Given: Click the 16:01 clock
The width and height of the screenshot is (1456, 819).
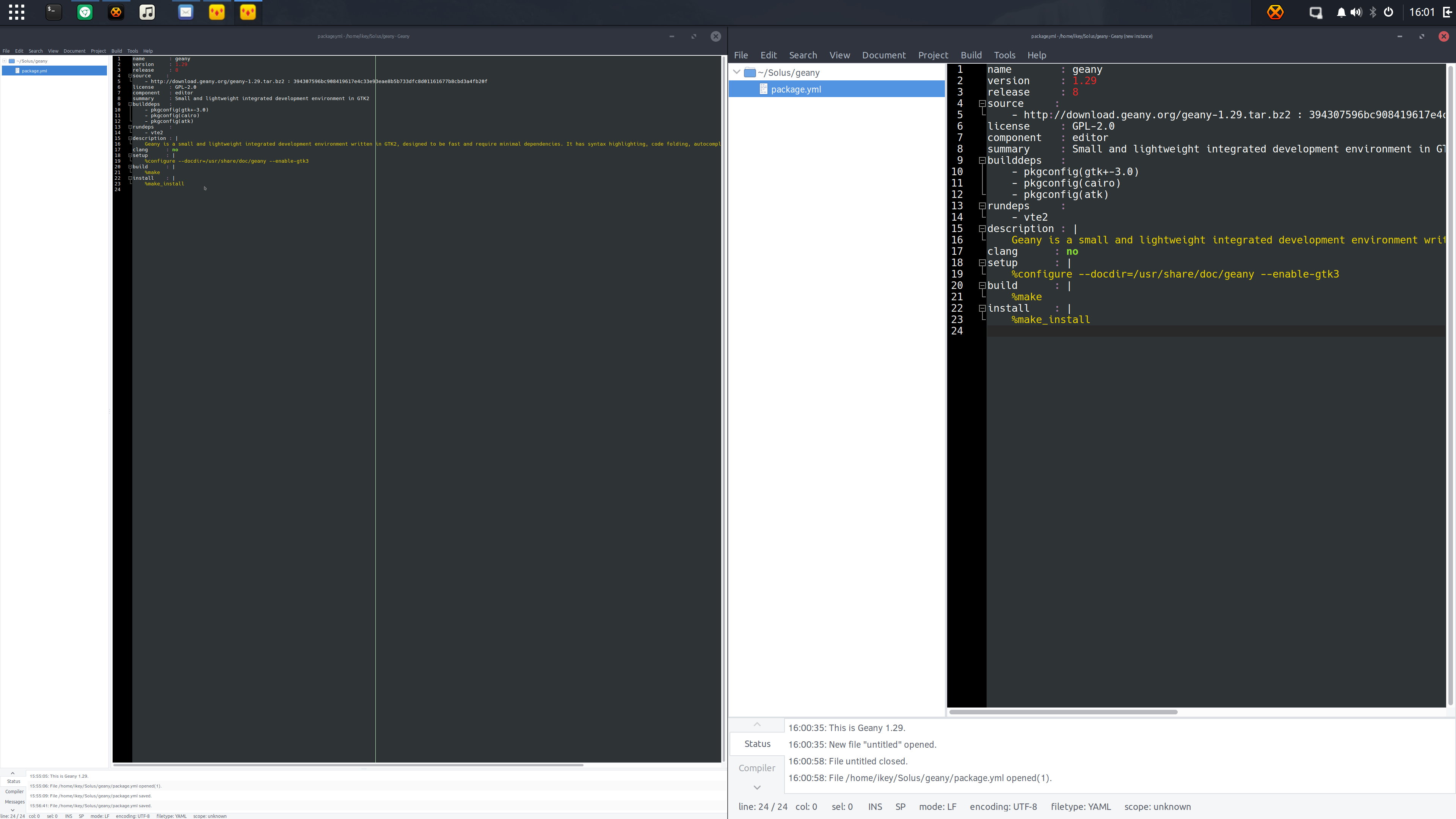Looking at the screenshot, I should point(1421,12).
